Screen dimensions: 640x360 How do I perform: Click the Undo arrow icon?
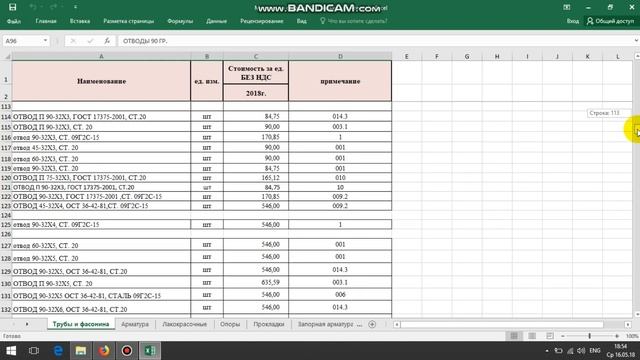point(33,7)
